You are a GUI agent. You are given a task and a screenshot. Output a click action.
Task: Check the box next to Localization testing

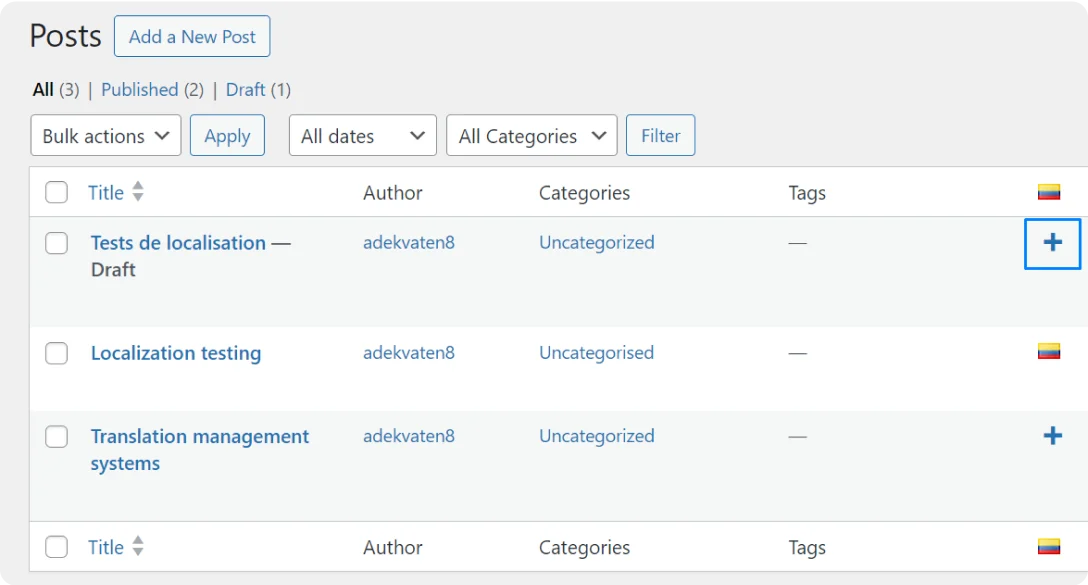coord(56,353)
